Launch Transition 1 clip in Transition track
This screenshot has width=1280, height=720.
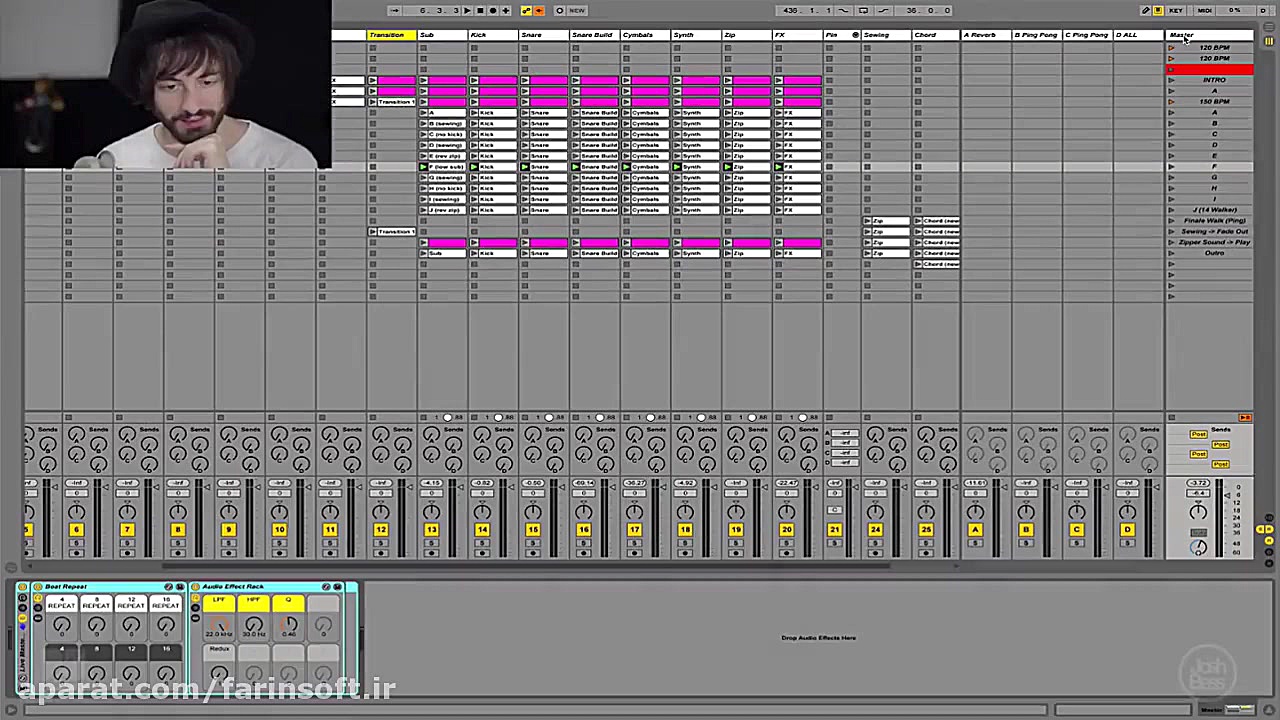coord(373,102)
